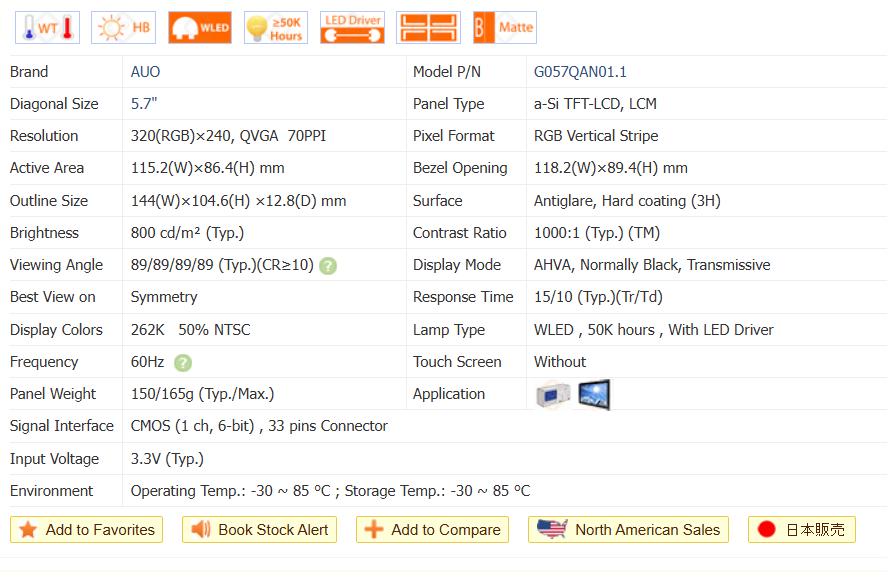The image size is (887, 572).
Task: Select the orange WLED backlight icon
Action: [200, 28]
